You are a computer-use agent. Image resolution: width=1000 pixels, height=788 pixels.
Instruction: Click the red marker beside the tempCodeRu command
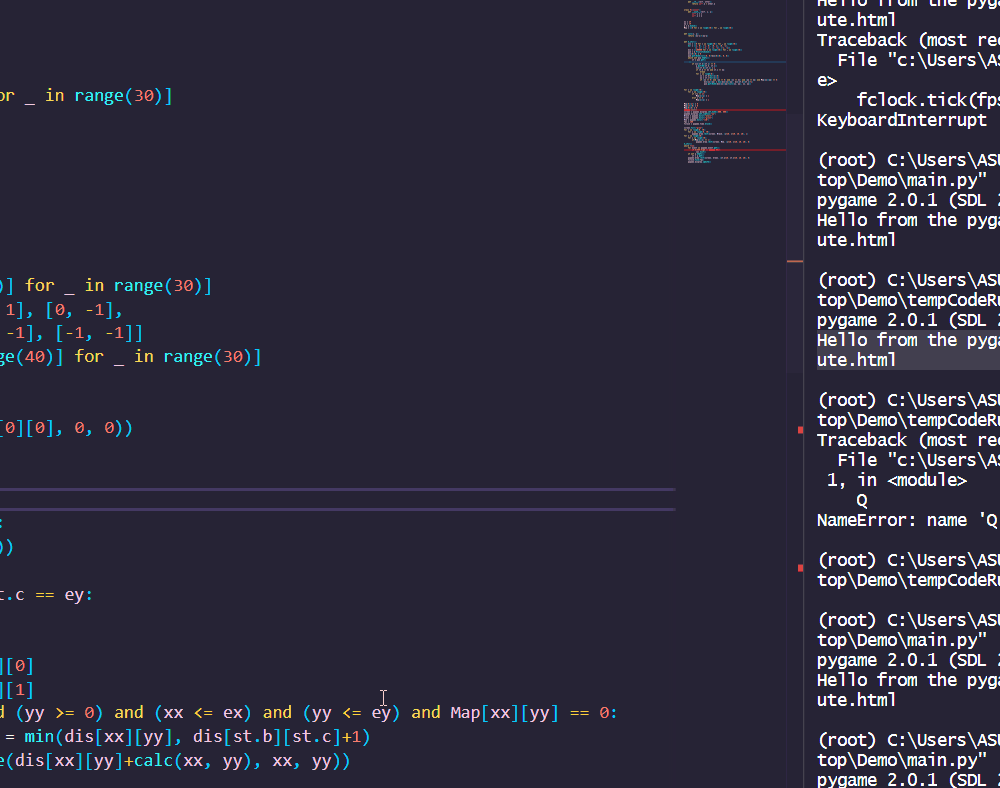coord(798,567)
